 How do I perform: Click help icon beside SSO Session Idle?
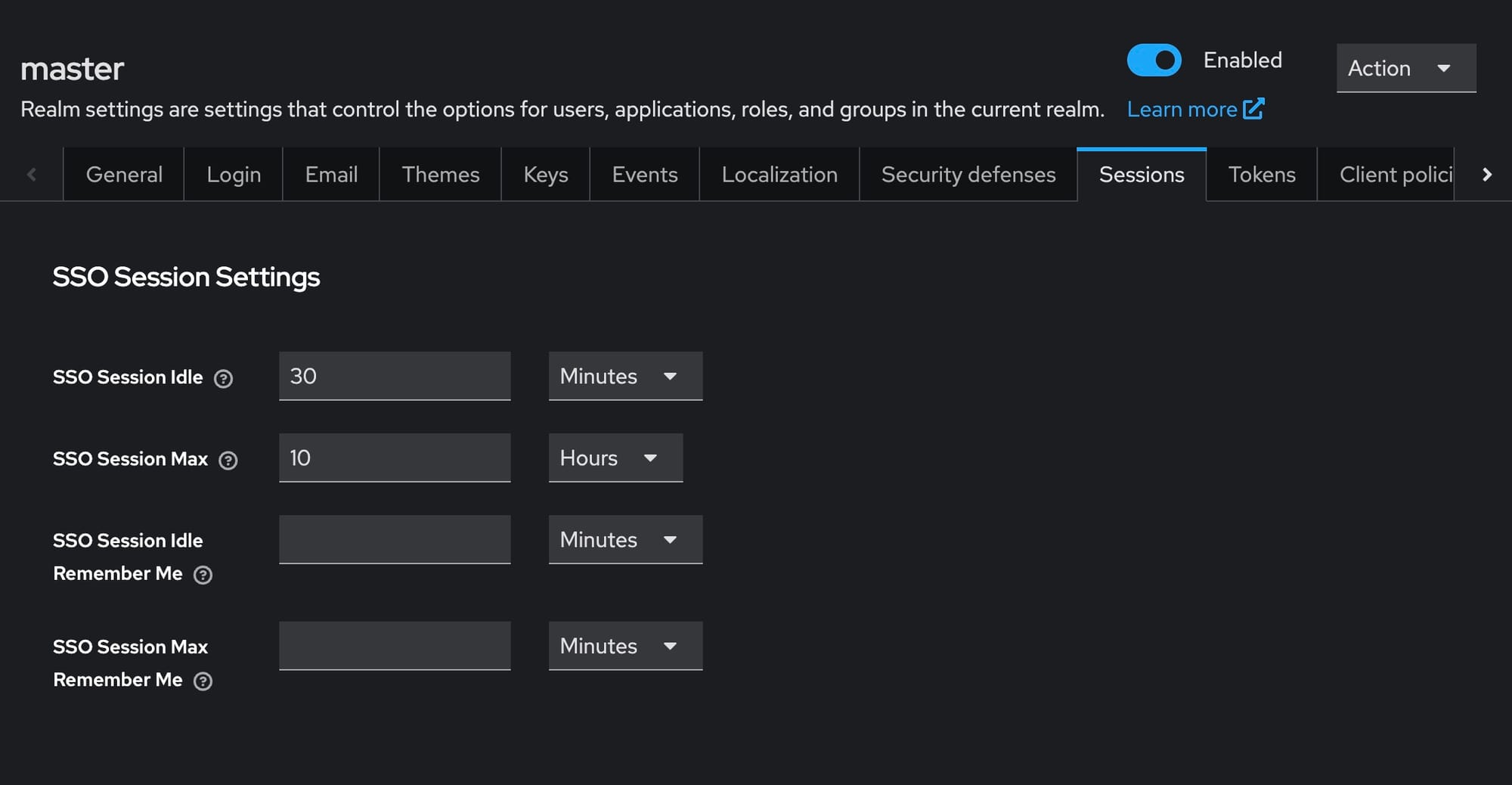point(223,378)
